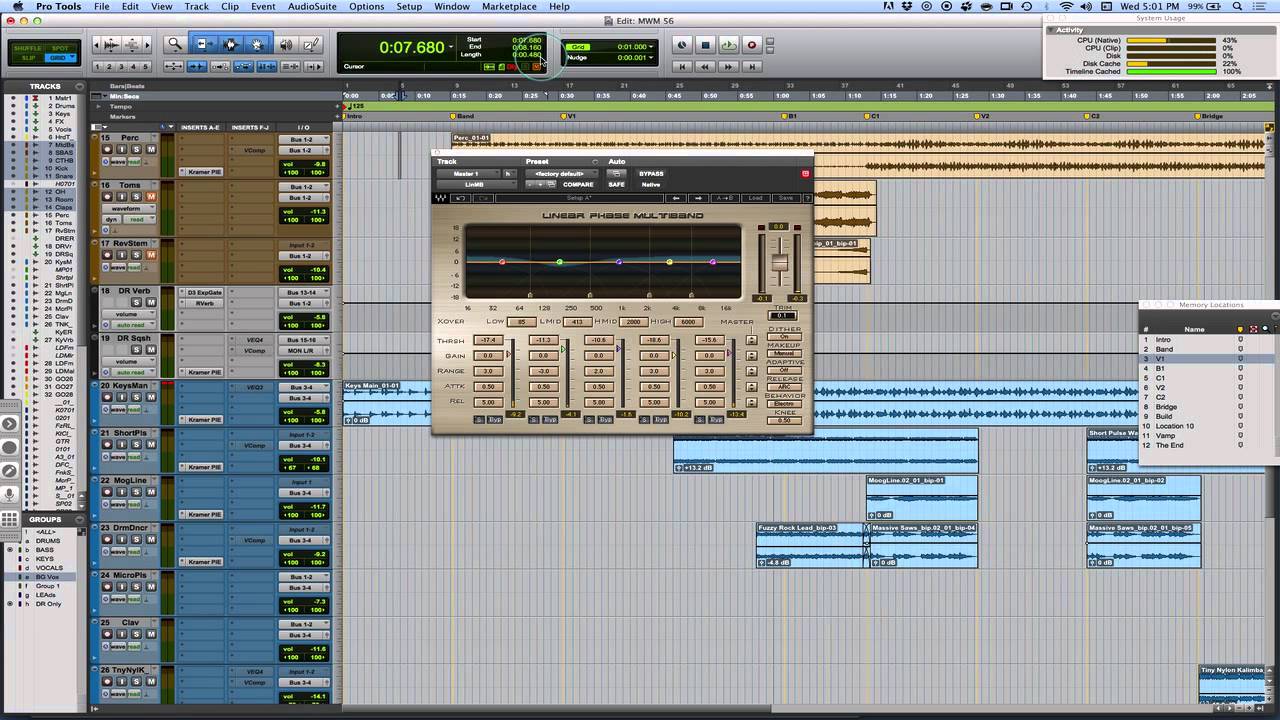Click the fifth band's Byp button
Viewport: 1280px width, 720px height.
pos(715,419)
